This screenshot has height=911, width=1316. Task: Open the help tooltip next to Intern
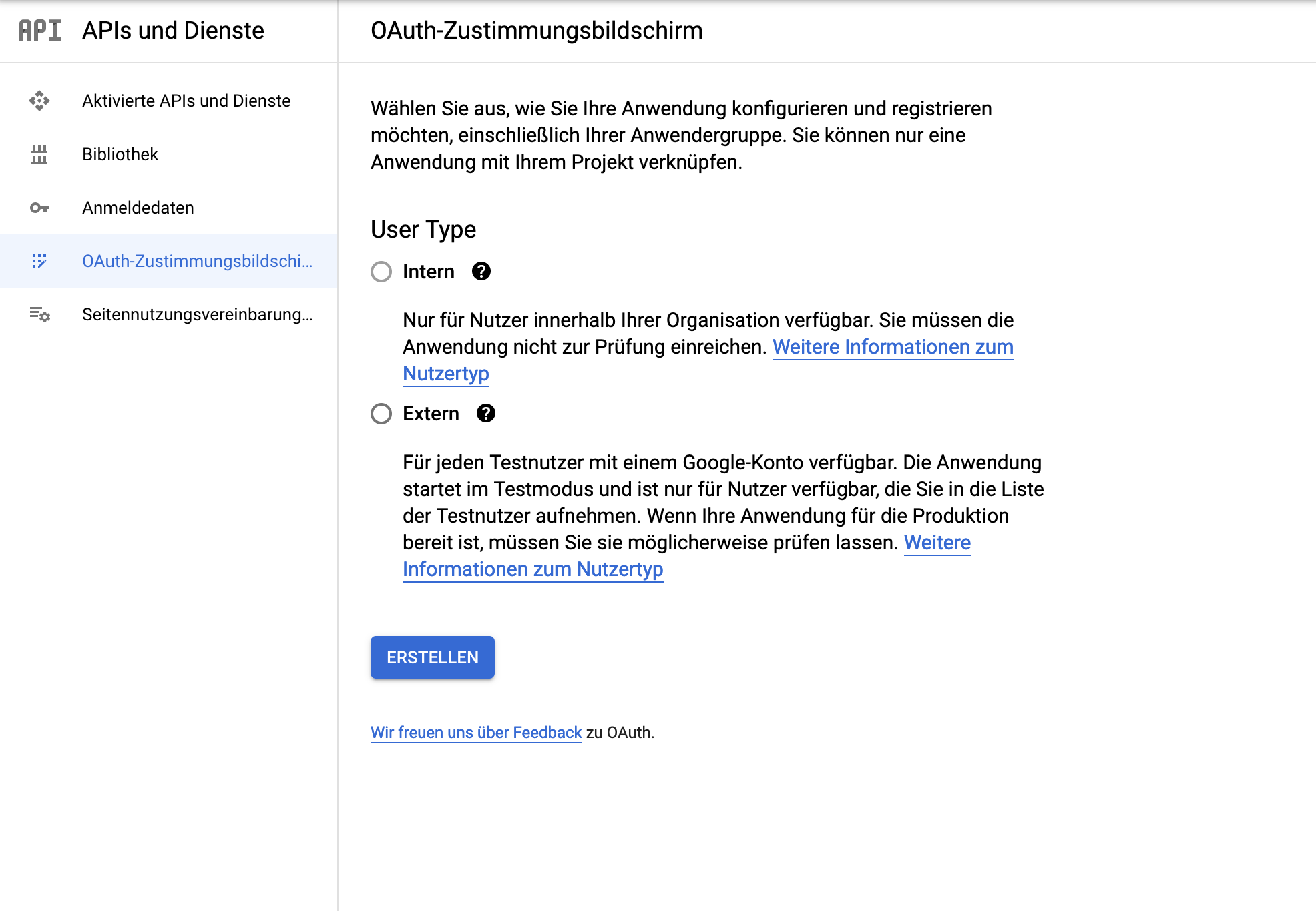tap(481, 271)
